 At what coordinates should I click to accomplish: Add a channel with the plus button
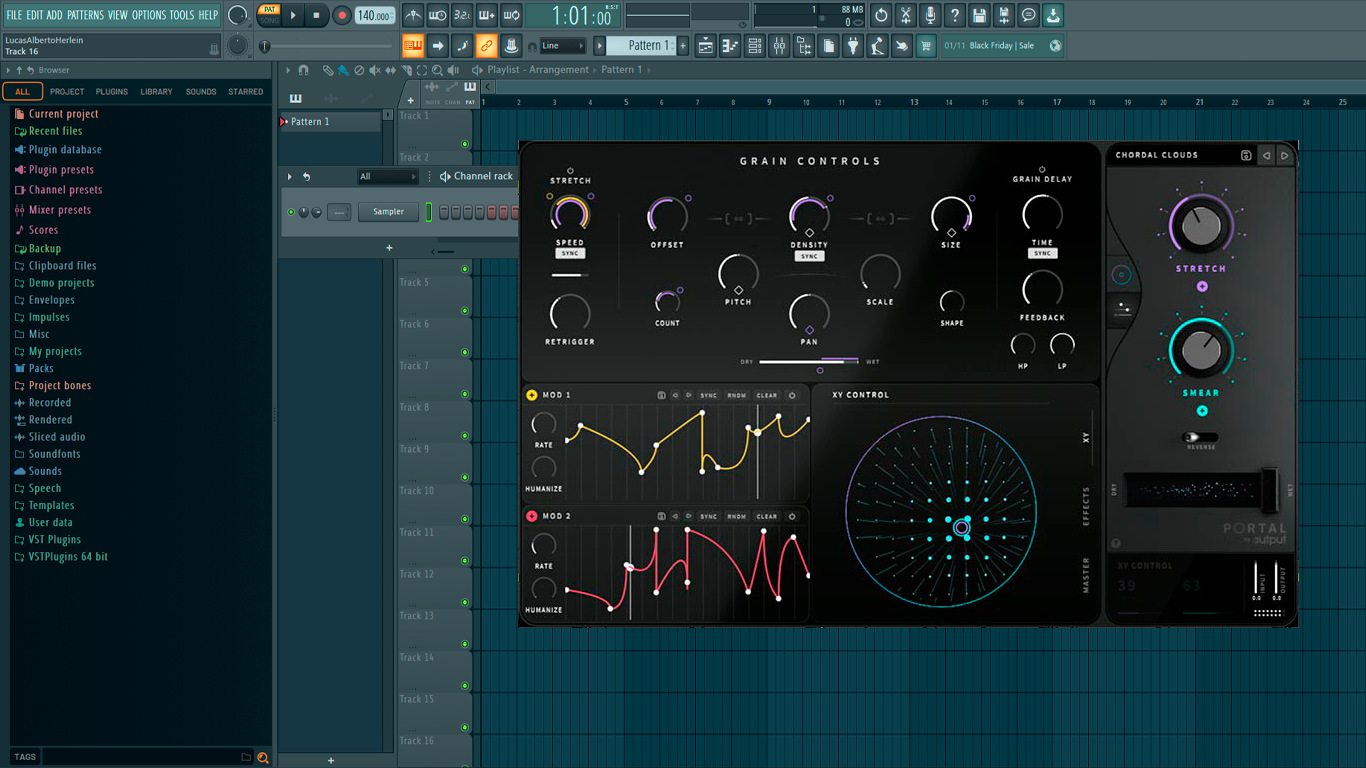point(389,248)
